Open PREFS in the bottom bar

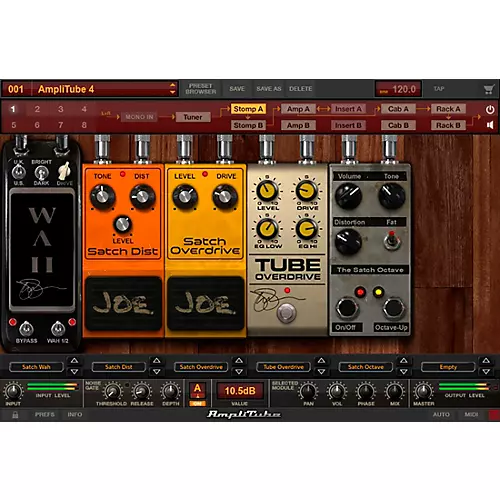(x=44, y=415)
